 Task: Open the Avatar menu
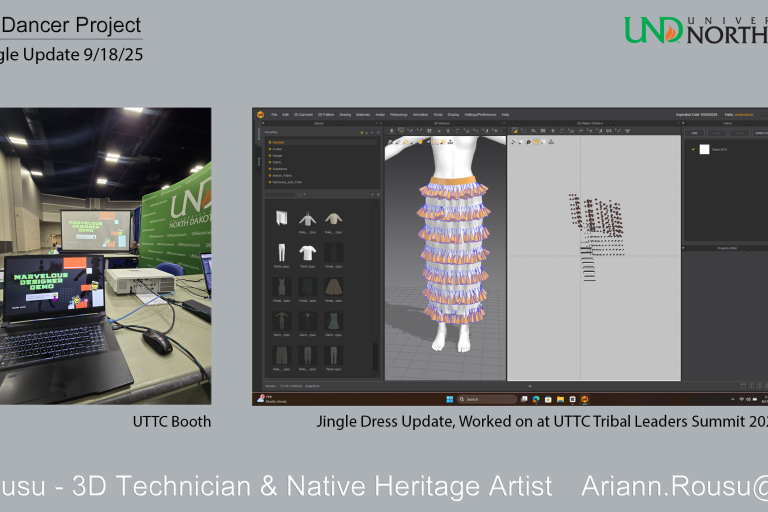click(380, 115)
